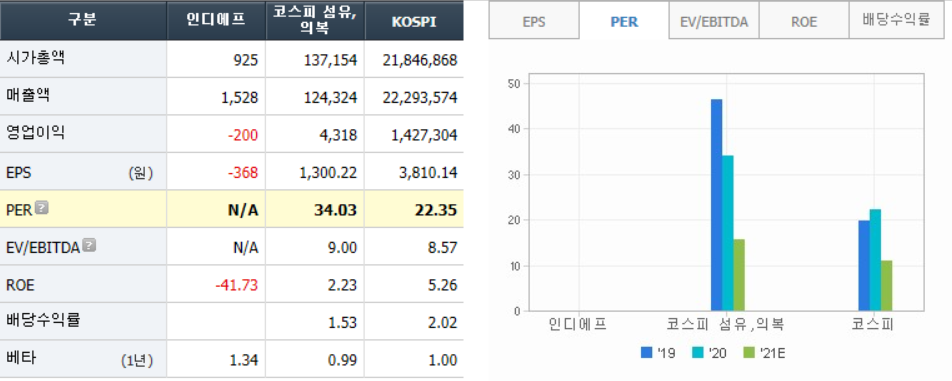
Task: Click the value 22,293,574
Action: tap(420, 98)
